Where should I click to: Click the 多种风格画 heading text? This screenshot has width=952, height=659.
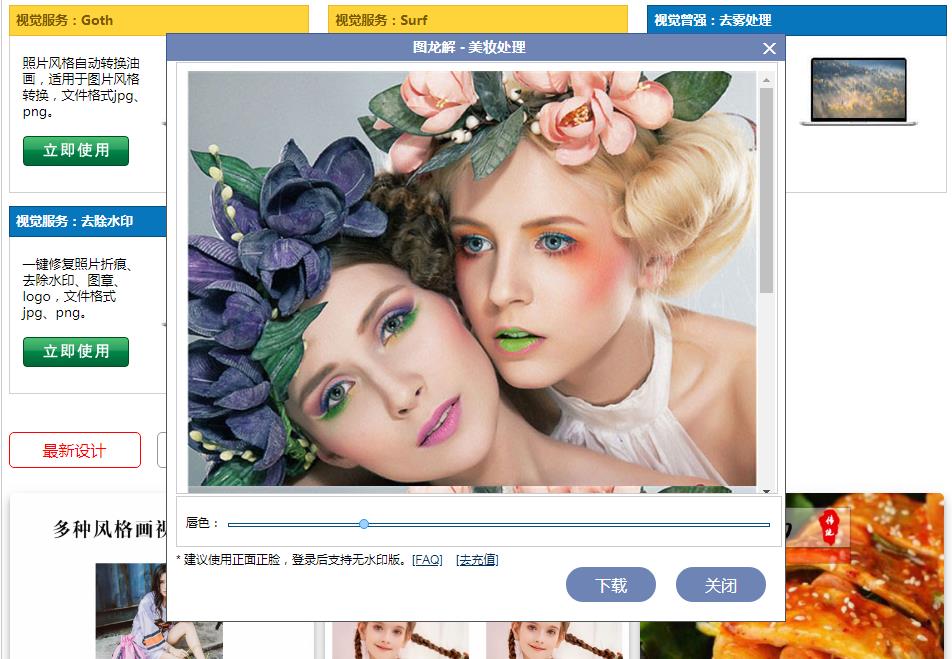click(x=110, y=529)
